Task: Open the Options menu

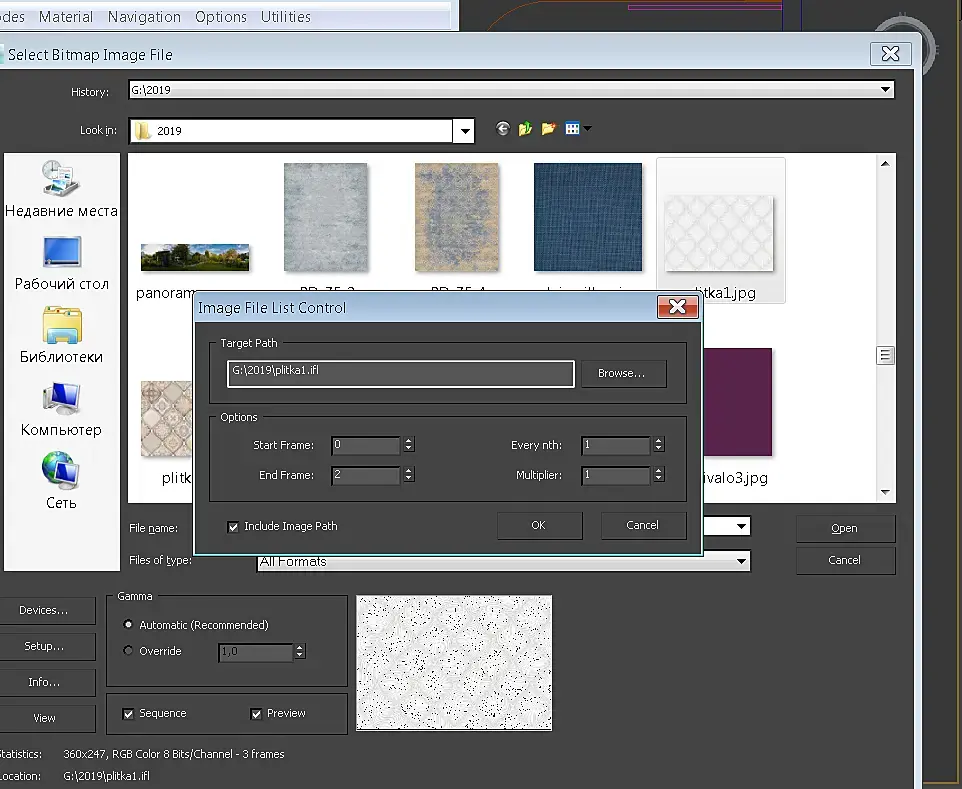Action: click(221, 17)
